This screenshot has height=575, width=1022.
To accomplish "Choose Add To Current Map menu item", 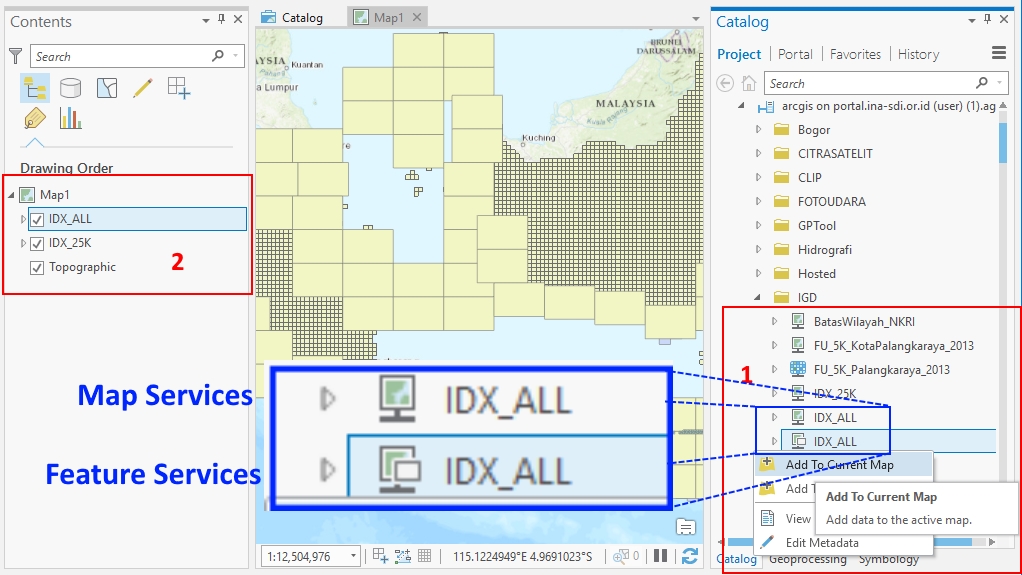I will (843, 465).
